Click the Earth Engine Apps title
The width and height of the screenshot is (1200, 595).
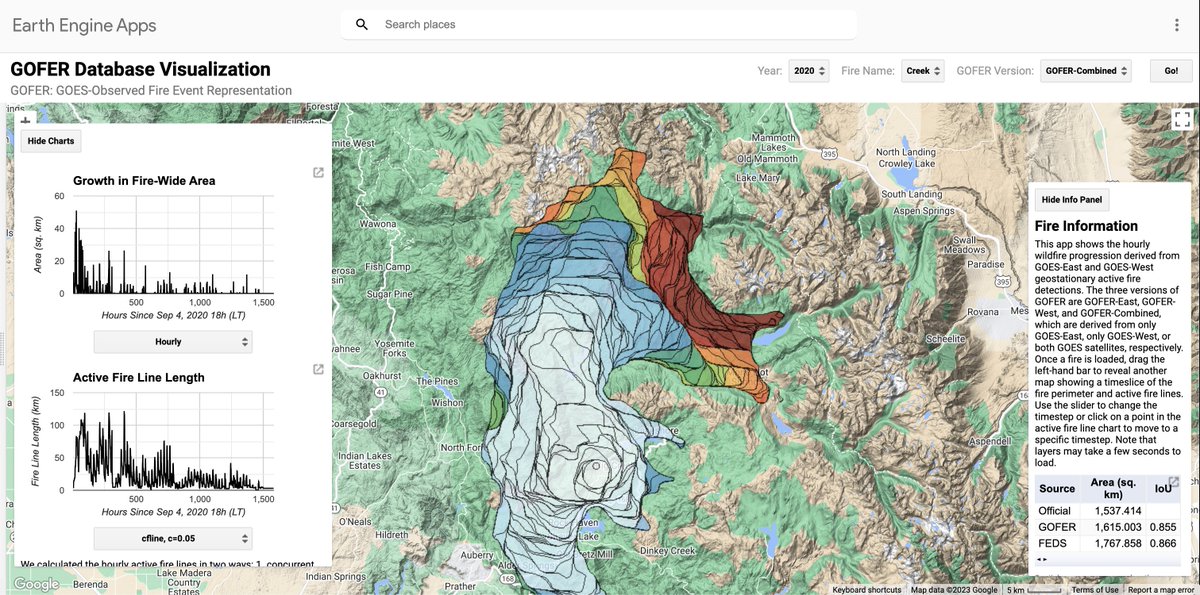[84, 25]
